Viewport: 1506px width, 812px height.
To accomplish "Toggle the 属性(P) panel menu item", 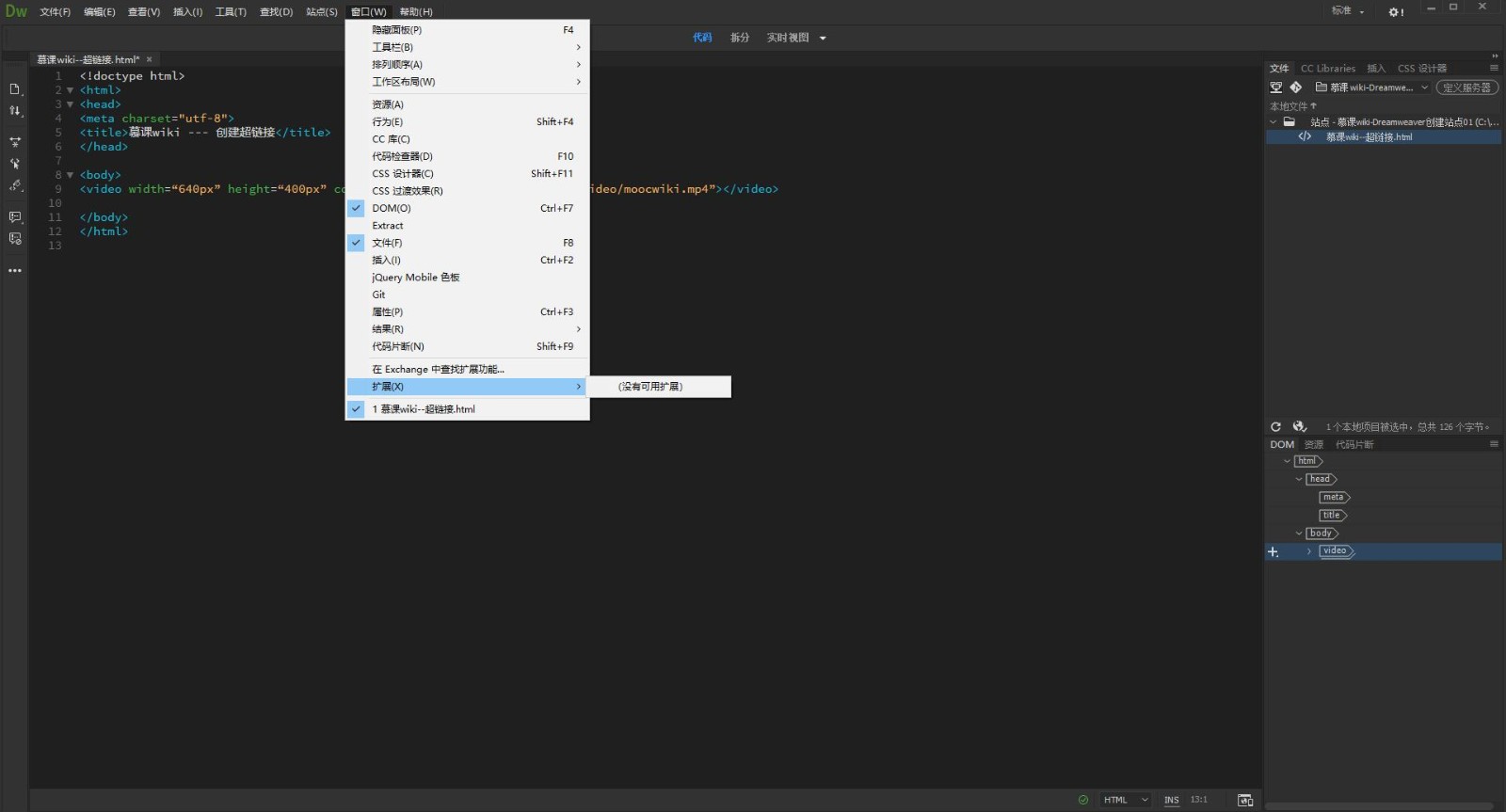I will pos(468,311).
